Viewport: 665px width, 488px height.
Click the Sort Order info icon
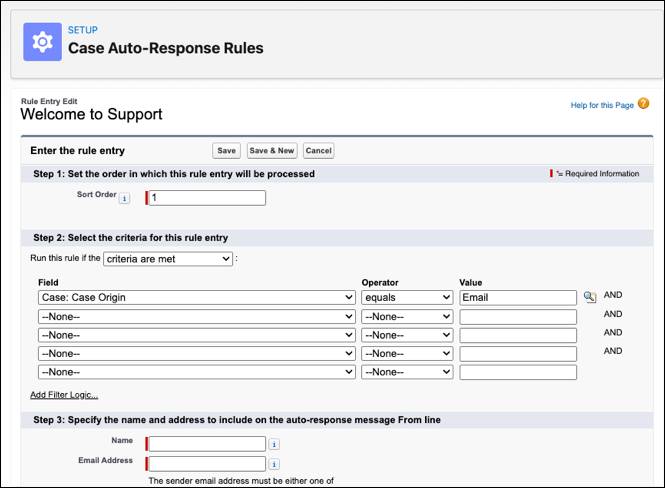coord(124,198)
